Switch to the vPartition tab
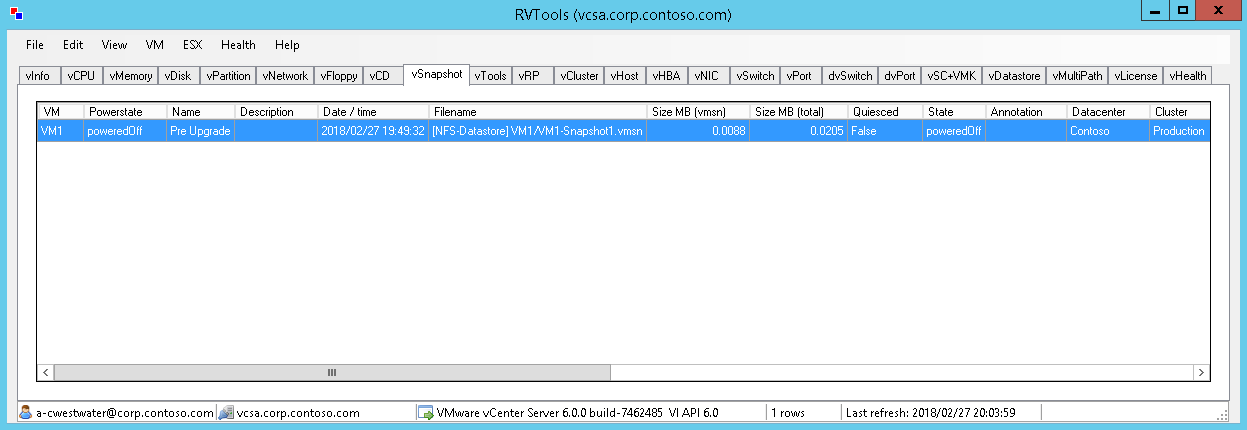This screenshot has width=1247, height=430. (x=229, y=76)
